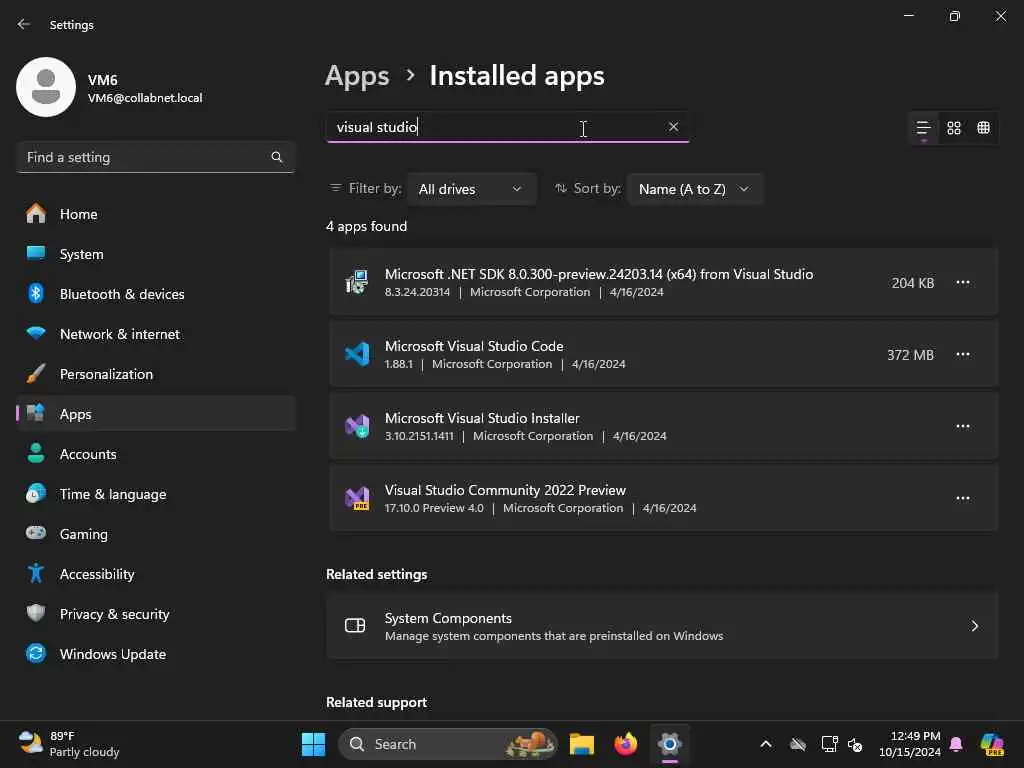Open options for Visual Studio Community 2022 Preview
Image resolution: width=1024 pixels, height=768 pixels.
pyautogui.click(x=963, y=498)
